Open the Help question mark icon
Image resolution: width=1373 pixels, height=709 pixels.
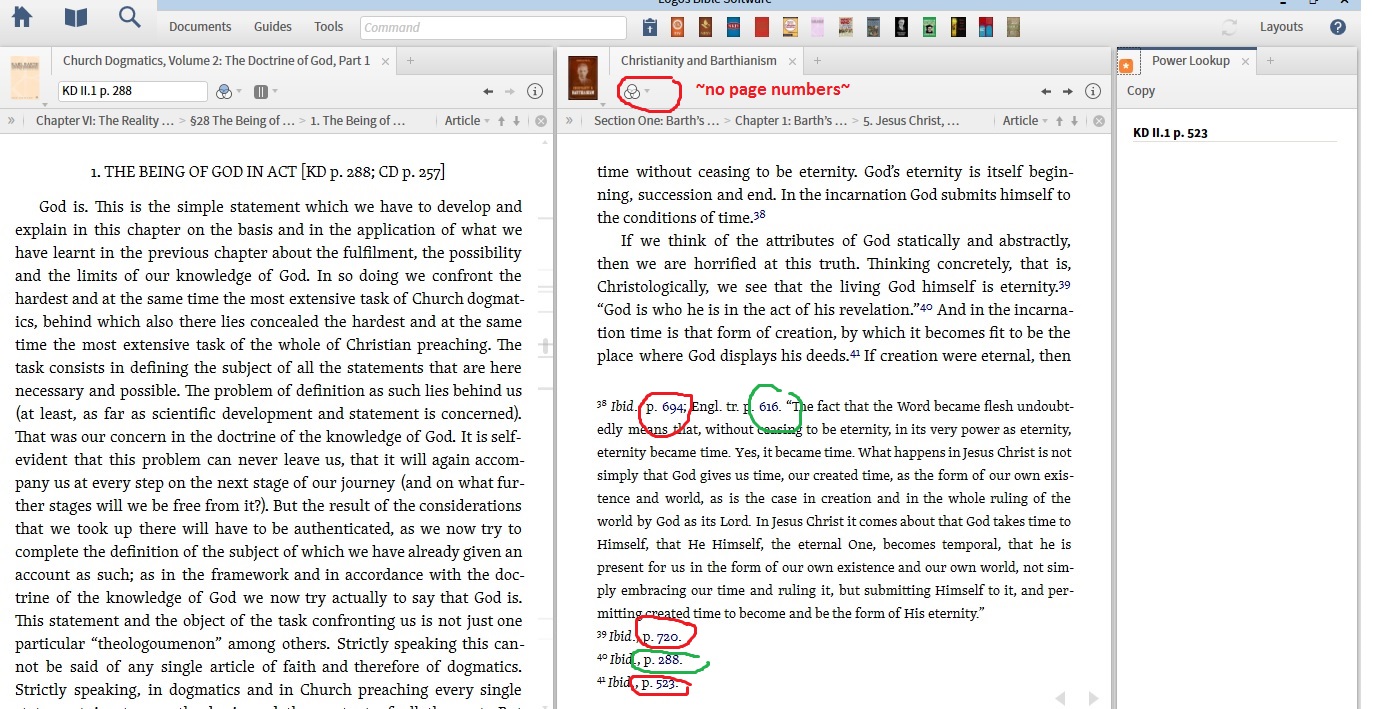[x=1338, y=27]
